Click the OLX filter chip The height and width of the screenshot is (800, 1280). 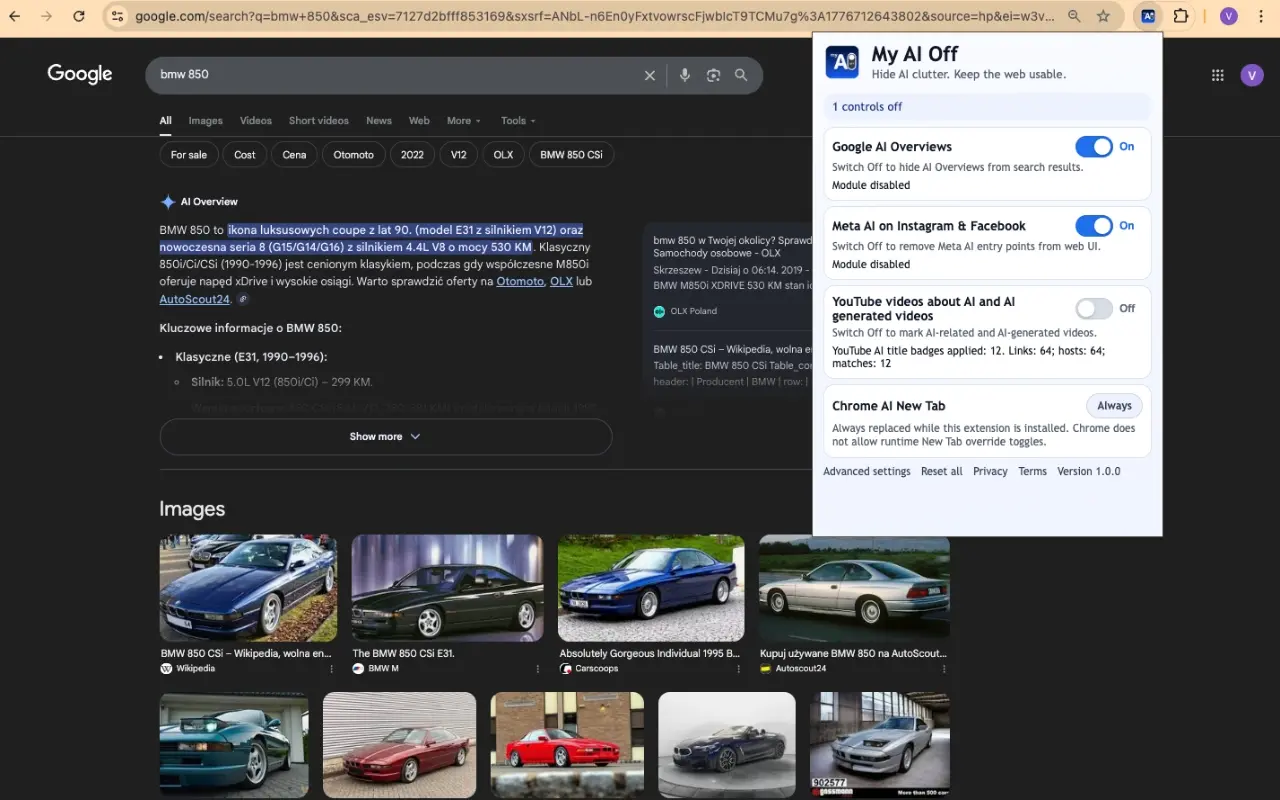(503, 155)
